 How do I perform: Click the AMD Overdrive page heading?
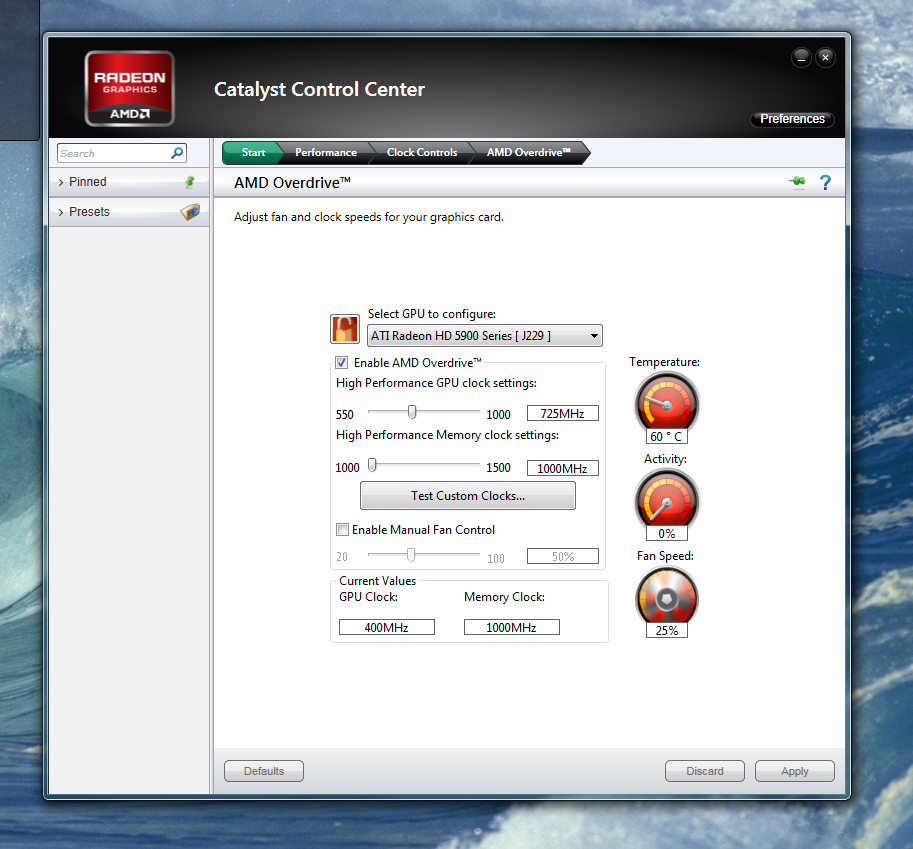point(292,183)
